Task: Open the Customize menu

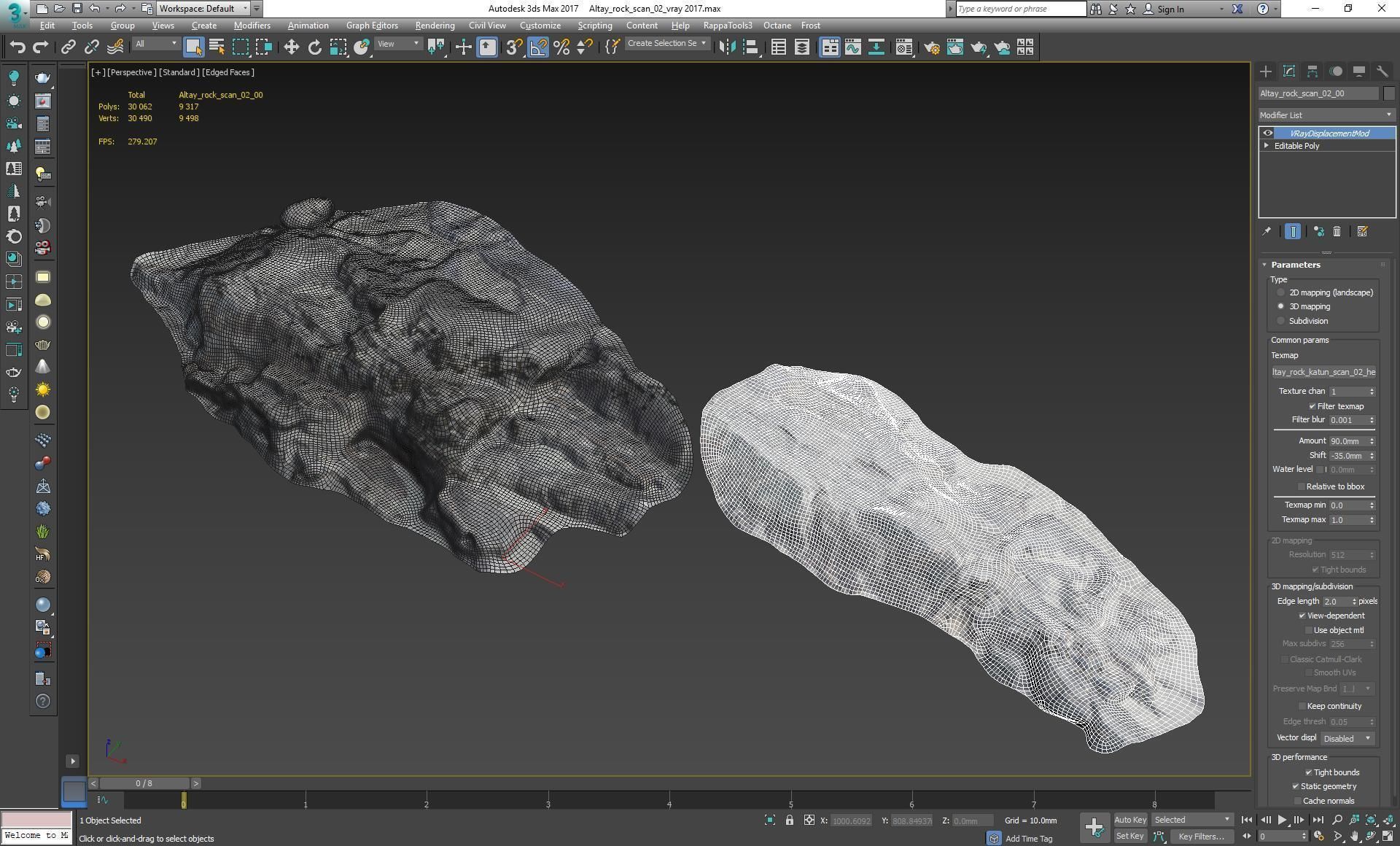Action: click(540, 26)
